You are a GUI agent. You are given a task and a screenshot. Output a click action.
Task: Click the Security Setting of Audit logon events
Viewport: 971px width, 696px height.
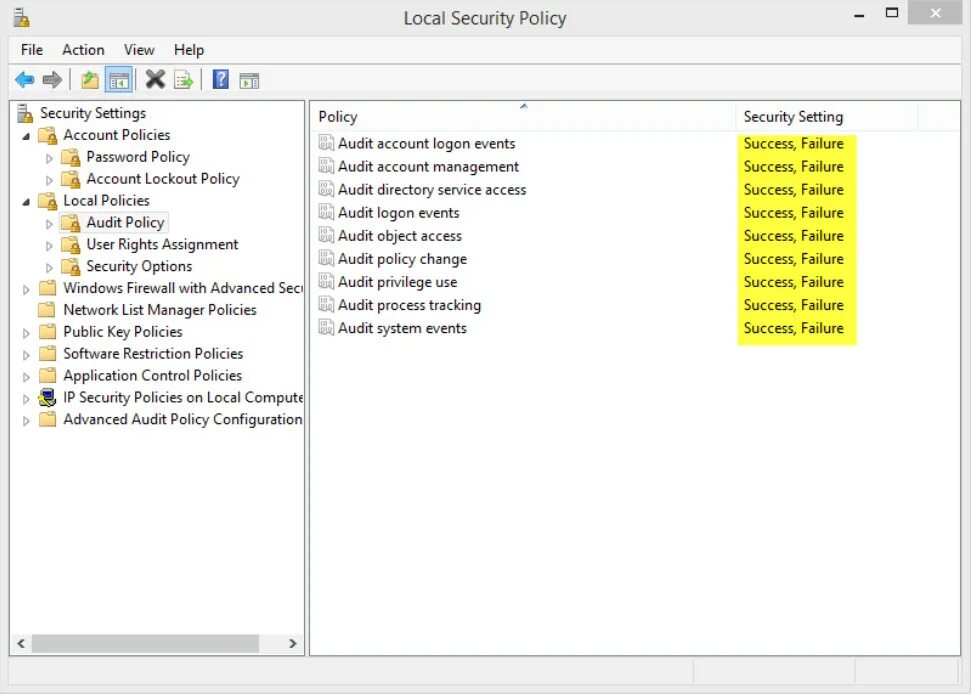click(x=793, y=212)
